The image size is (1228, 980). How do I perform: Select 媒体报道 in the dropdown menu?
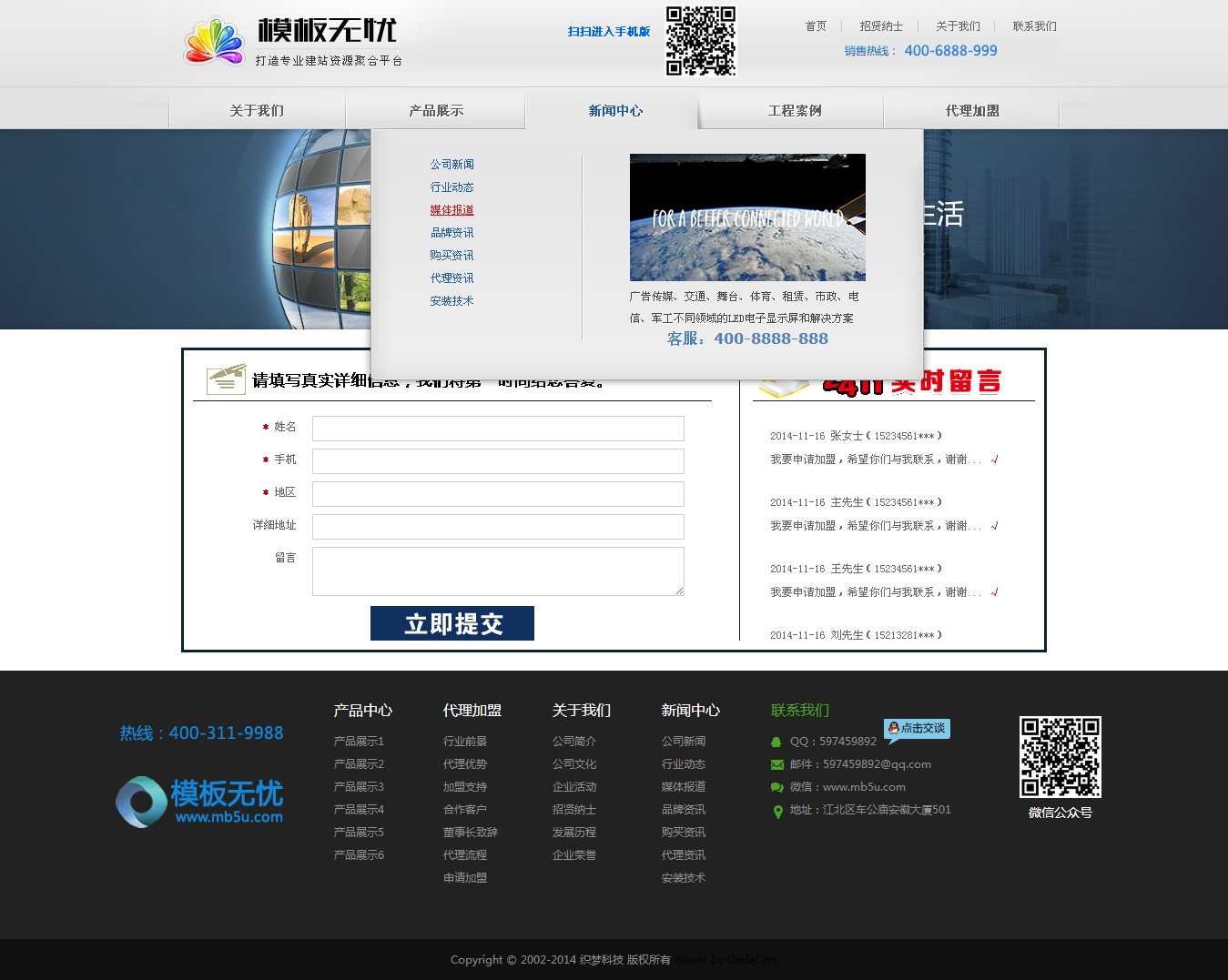452,210
